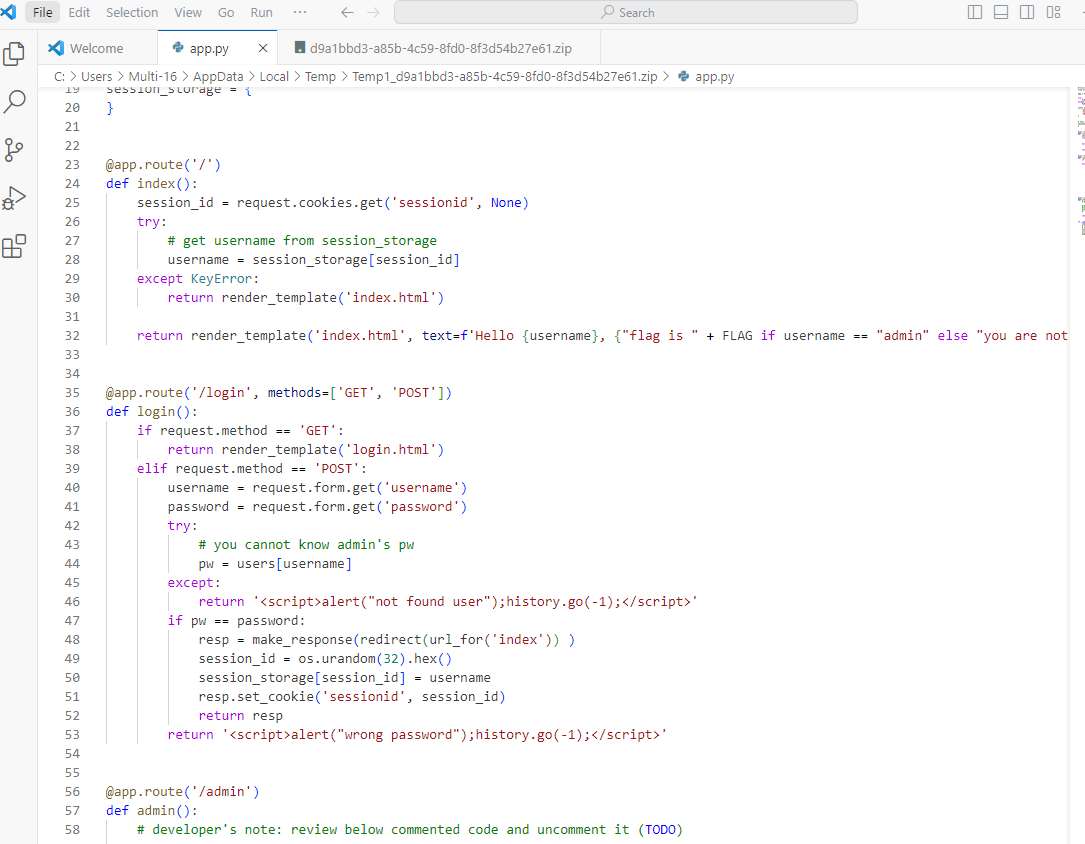
Task: Click the Search command center box
Action: [x=626, y=12]
